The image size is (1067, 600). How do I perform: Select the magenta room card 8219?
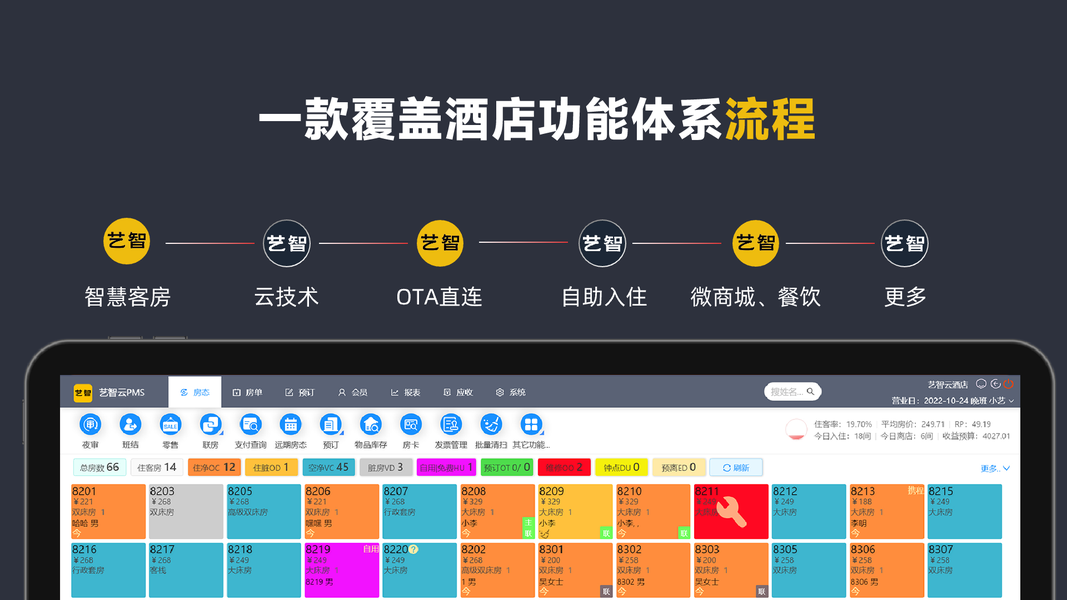[x=342, y=570]
